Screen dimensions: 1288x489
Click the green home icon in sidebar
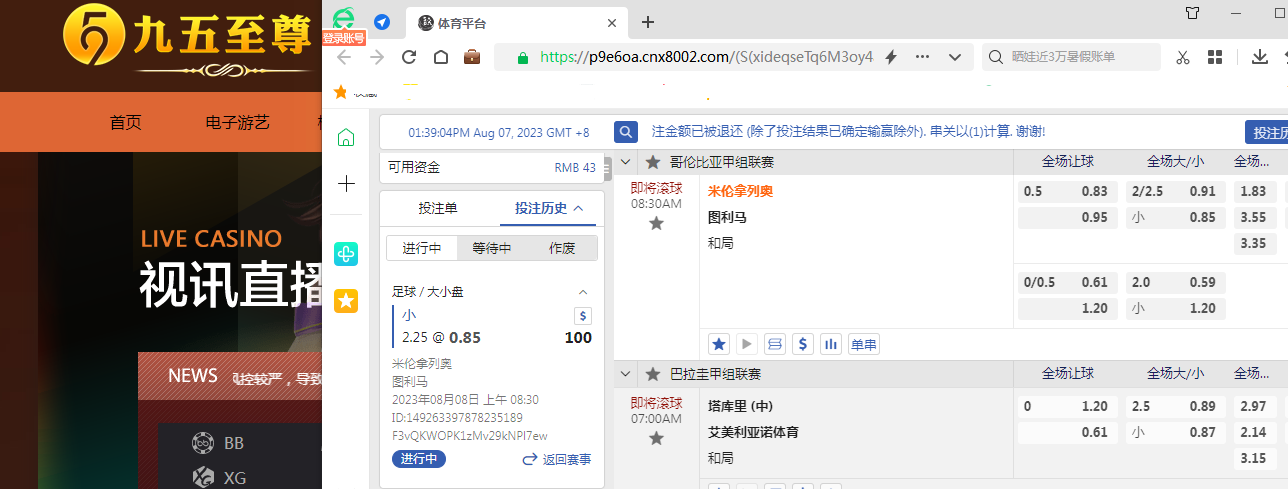346,137
